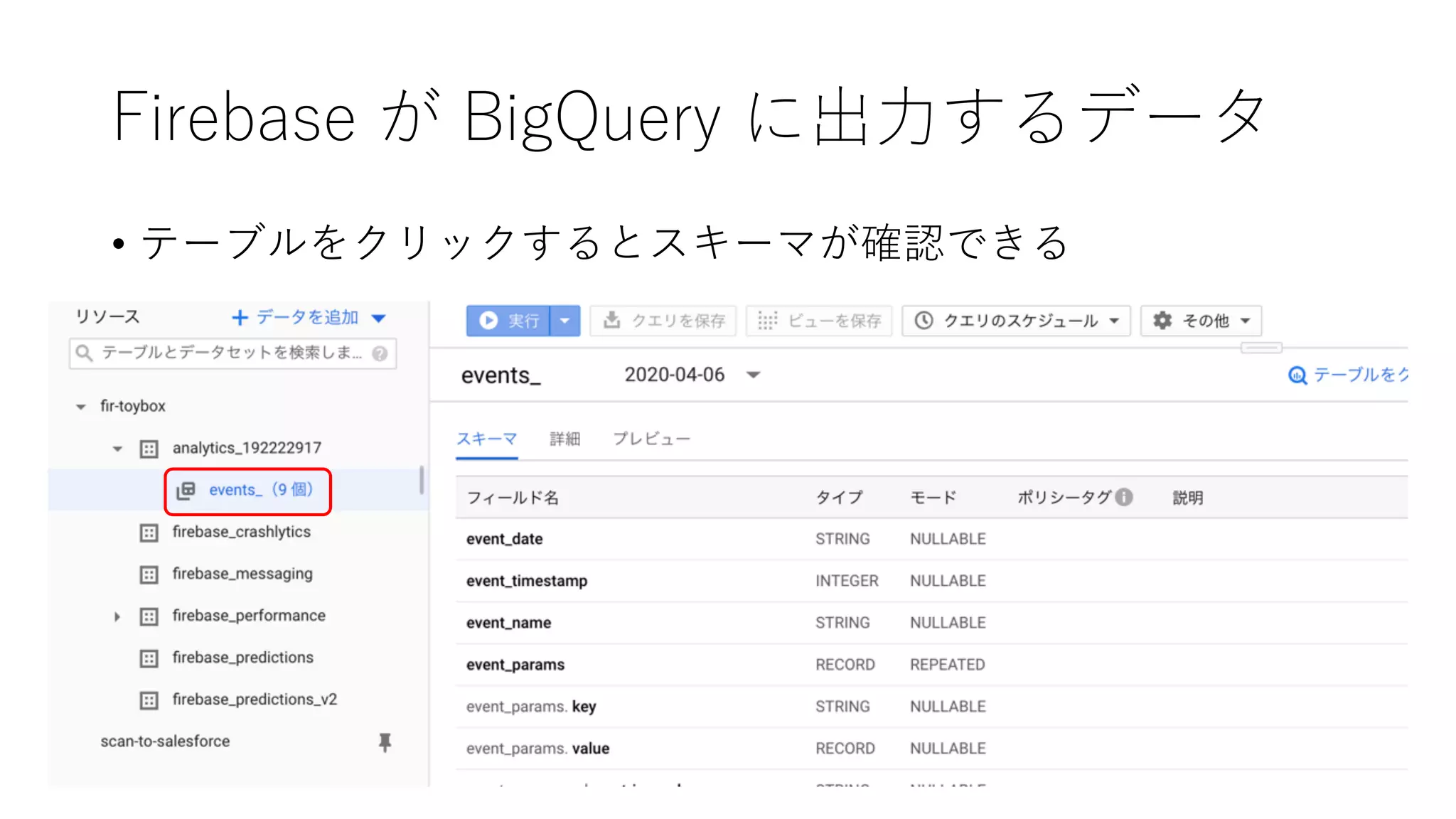Viewport: 1456px width, 819px height.
Task: Click the ポリシータグ info icon
Action: (x=1124, y=497)
